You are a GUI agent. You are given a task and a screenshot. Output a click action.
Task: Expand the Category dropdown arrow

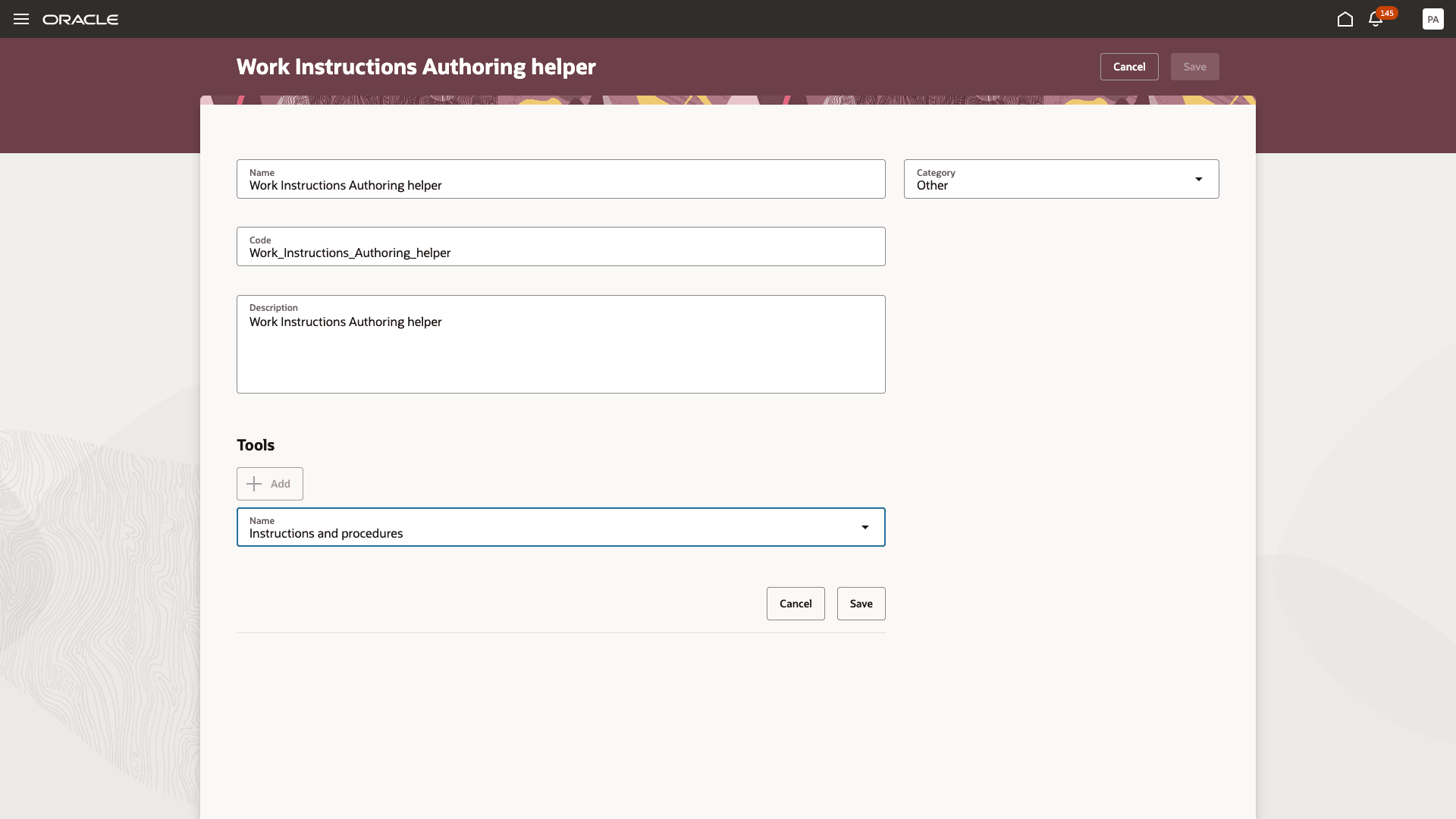[x=1198, y=179]
